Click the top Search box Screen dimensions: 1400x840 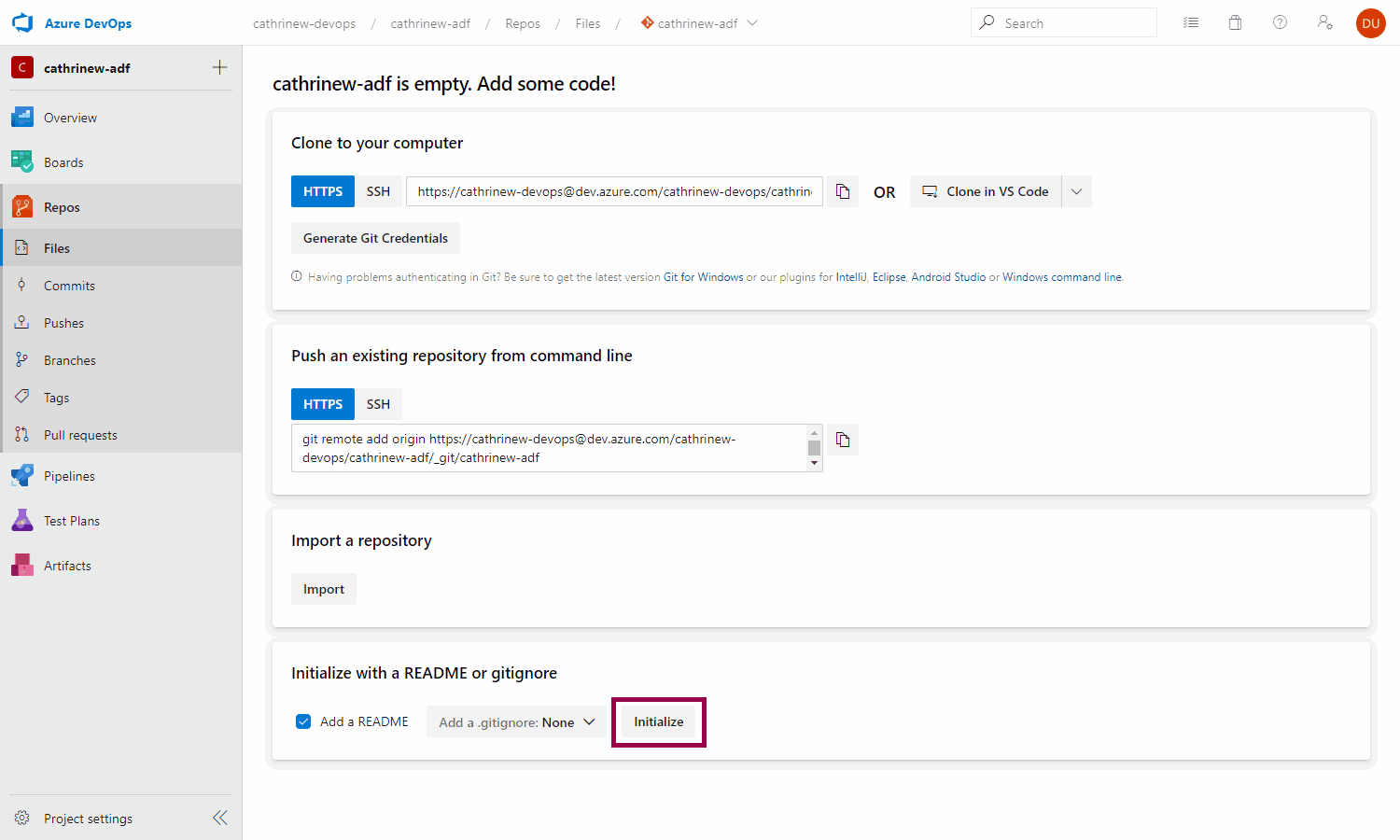tap(1064, 23)
